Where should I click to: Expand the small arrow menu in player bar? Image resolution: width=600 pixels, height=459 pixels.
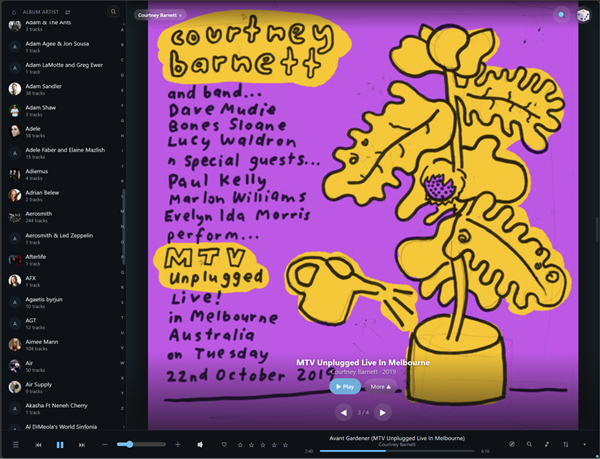tap(584, 444)
